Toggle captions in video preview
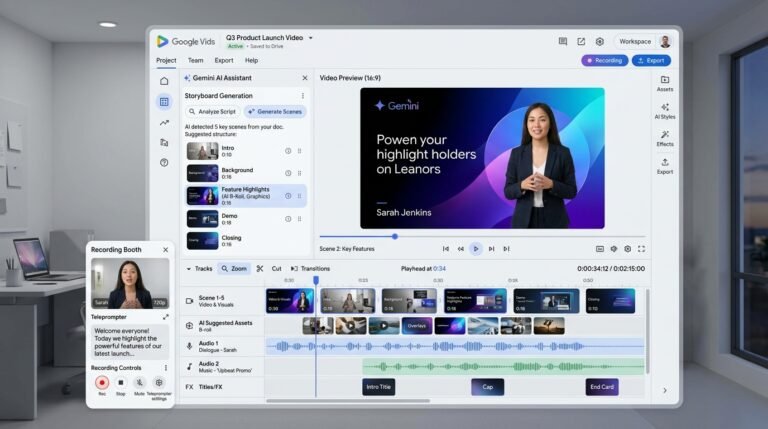 600,249
